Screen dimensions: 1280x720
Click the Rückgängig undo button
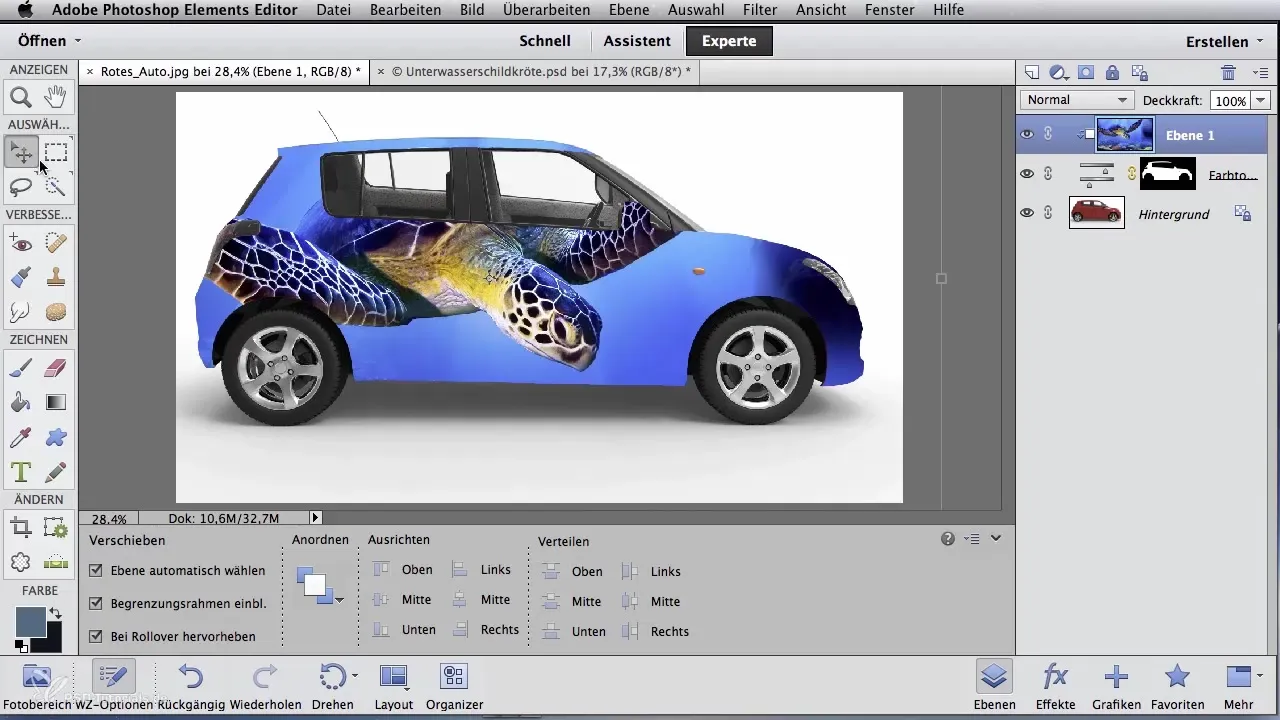click(x=190, y=677)
